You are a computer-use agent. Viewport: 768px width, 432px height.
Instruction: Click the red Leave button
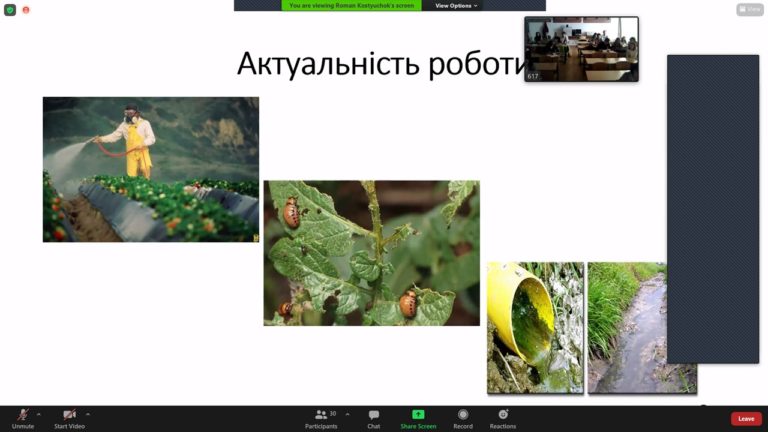[x=746, y=419]
